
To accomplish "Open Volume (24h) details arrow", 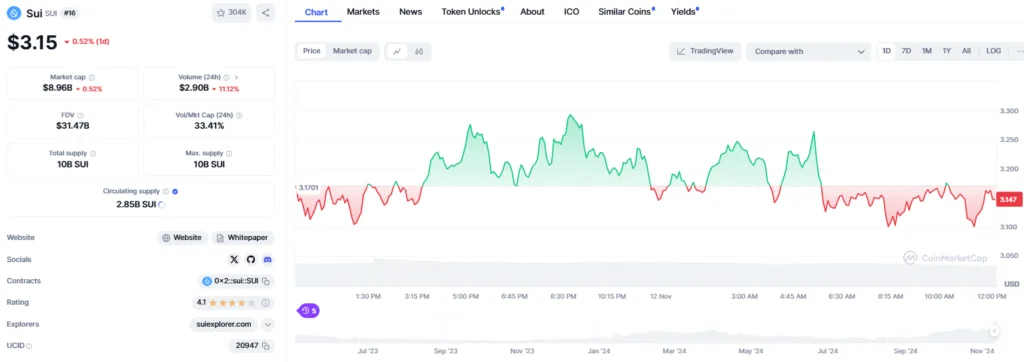I will click(x=236, y=77).
